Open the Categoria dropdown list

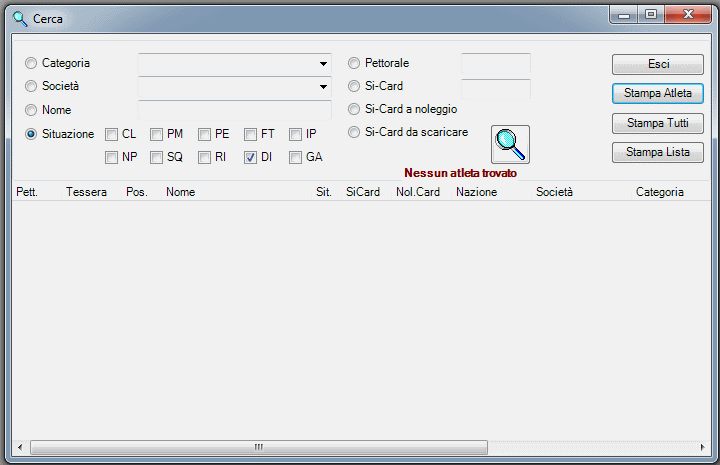coord(323,64)
